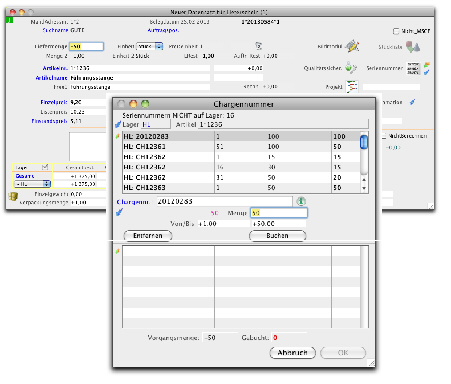Click the Suchname link label

55,30
